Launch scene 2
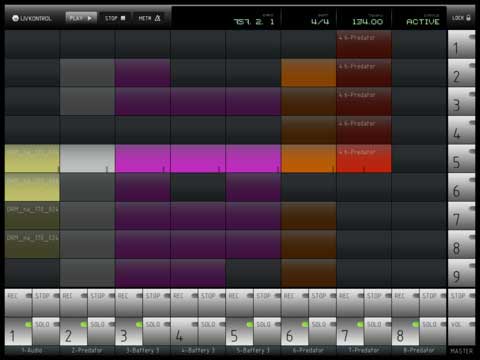 [x=461, y=73]
